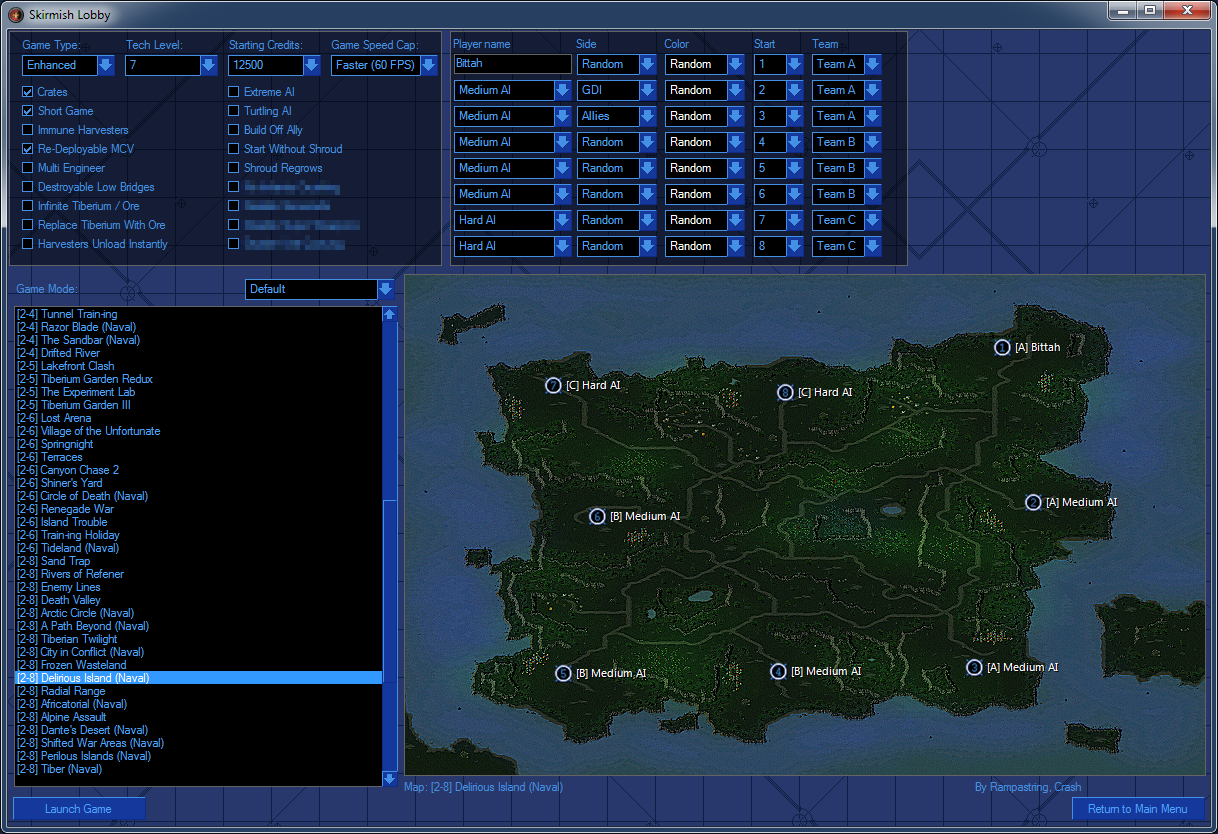The height and width of the screenshot is (834, 1218).
Task: Choose start location marker 5 on map
Action: (x=563, y=673)
